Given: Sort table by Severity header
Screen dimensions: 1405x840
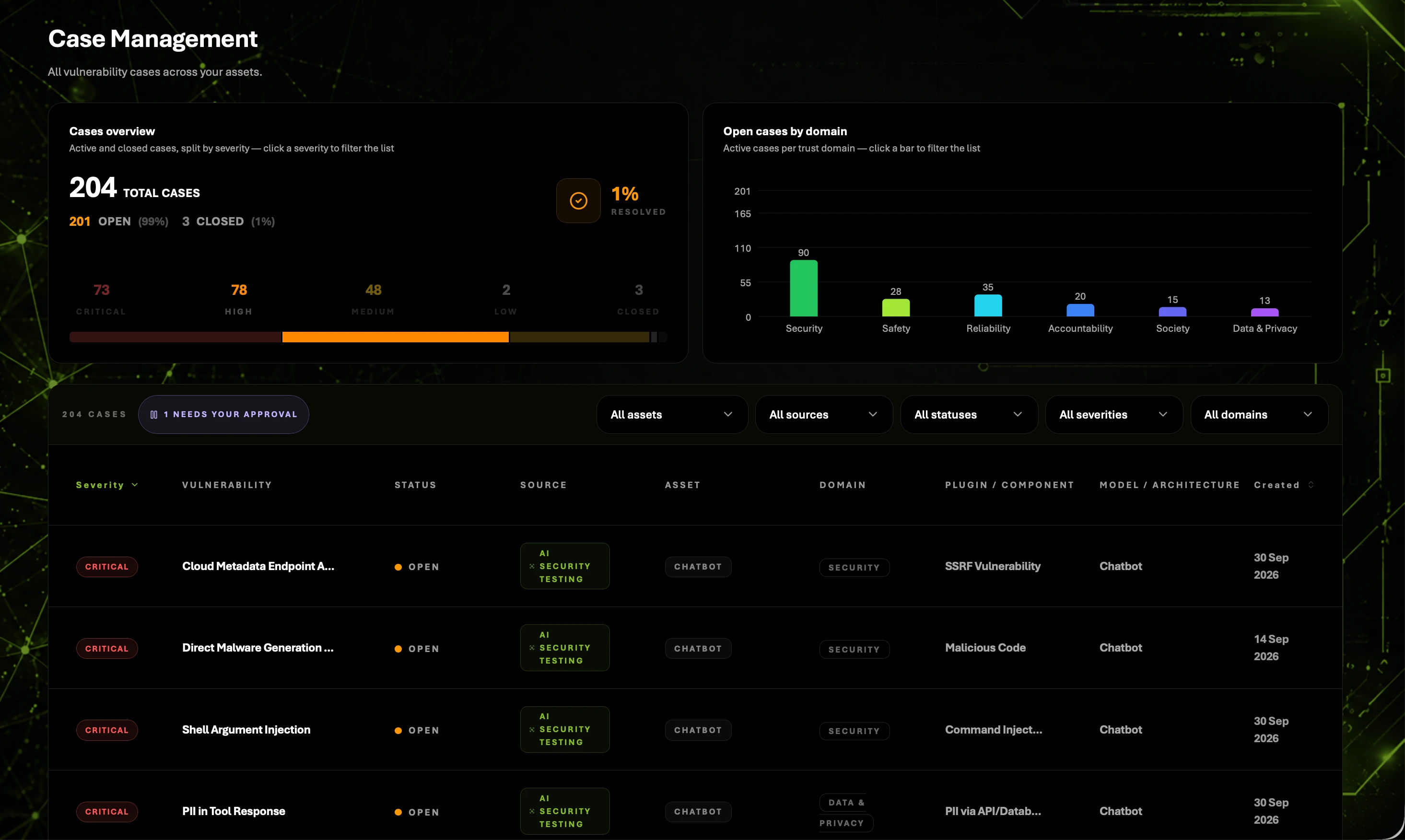Looking at the screenshot, I should [x=107, y=485].
